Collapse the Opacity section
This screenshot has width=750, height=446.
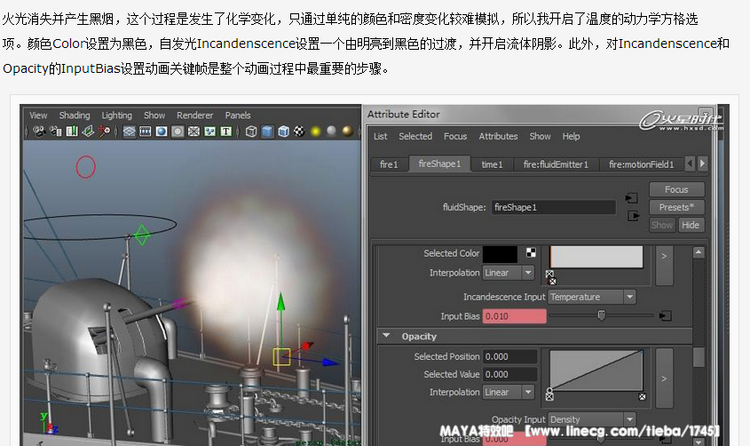[386, 337]
